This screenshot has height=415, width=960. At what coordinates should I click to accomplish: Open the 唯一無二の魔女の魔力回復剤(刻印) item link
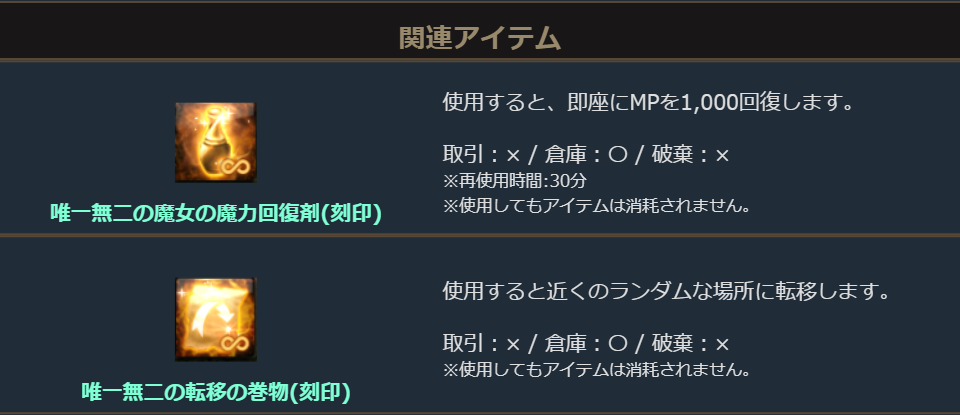[x=216, y=214]
